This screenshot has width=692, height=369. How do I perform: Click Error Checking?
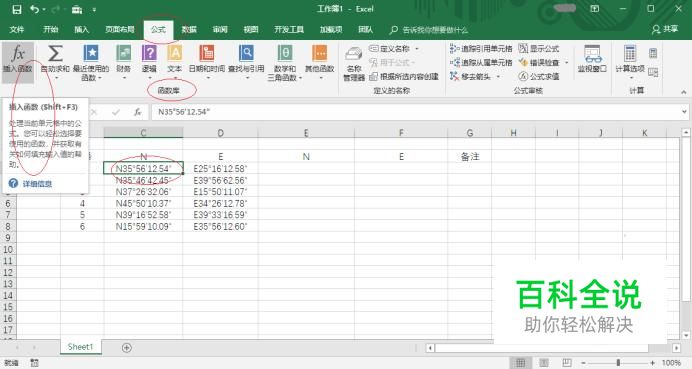coord(539,63)
